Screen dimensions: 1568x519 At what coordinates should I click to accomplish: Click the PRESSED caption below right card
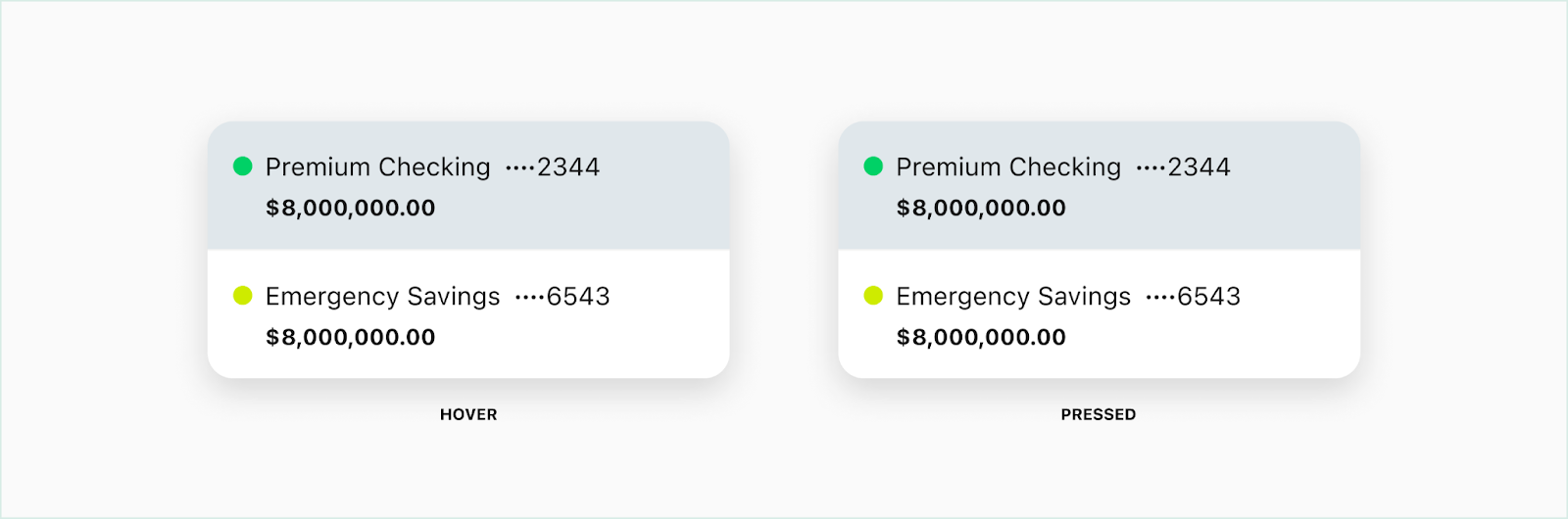pos(1099,414)
